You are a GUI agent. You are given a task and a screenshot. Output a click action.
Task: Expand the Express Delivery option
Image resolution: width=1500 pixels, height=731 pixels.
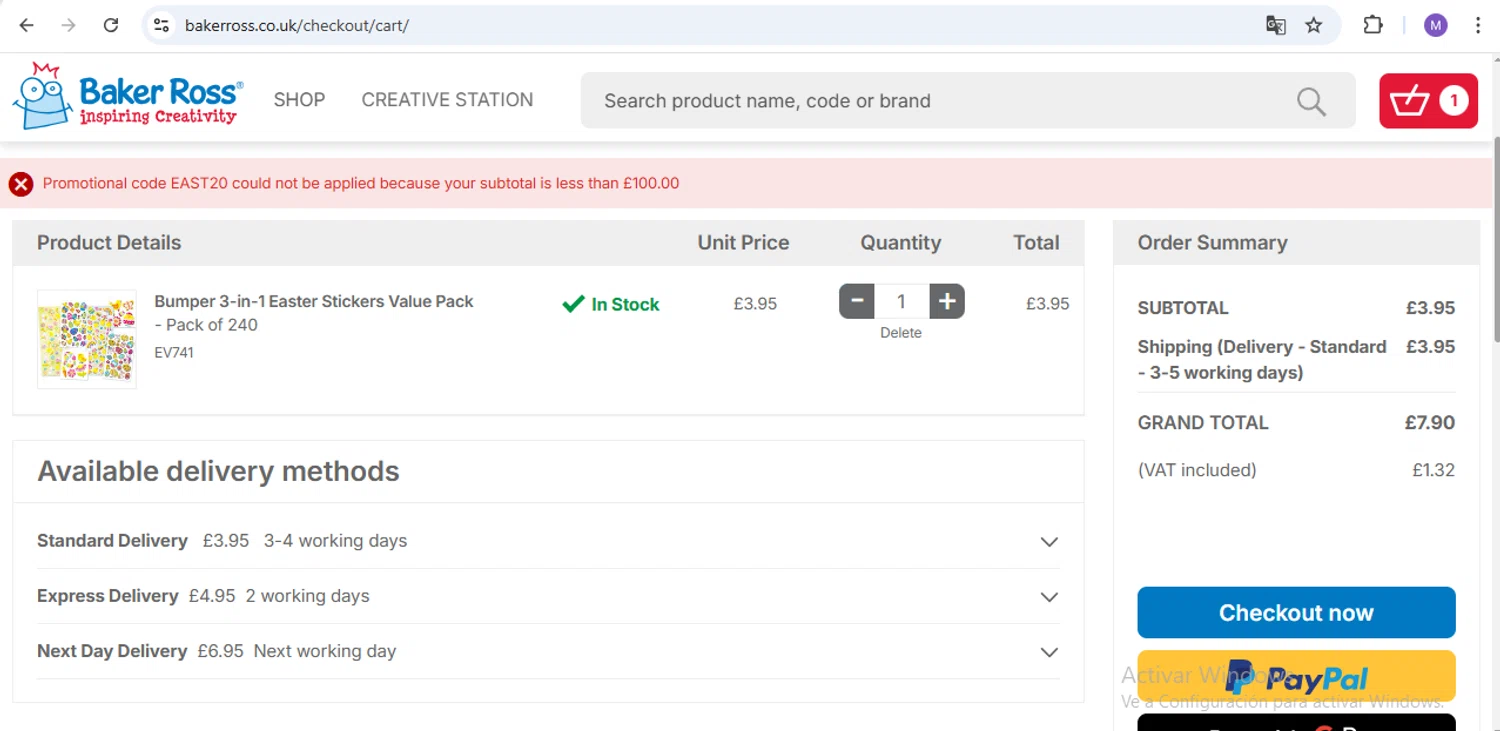point(1048,597)
